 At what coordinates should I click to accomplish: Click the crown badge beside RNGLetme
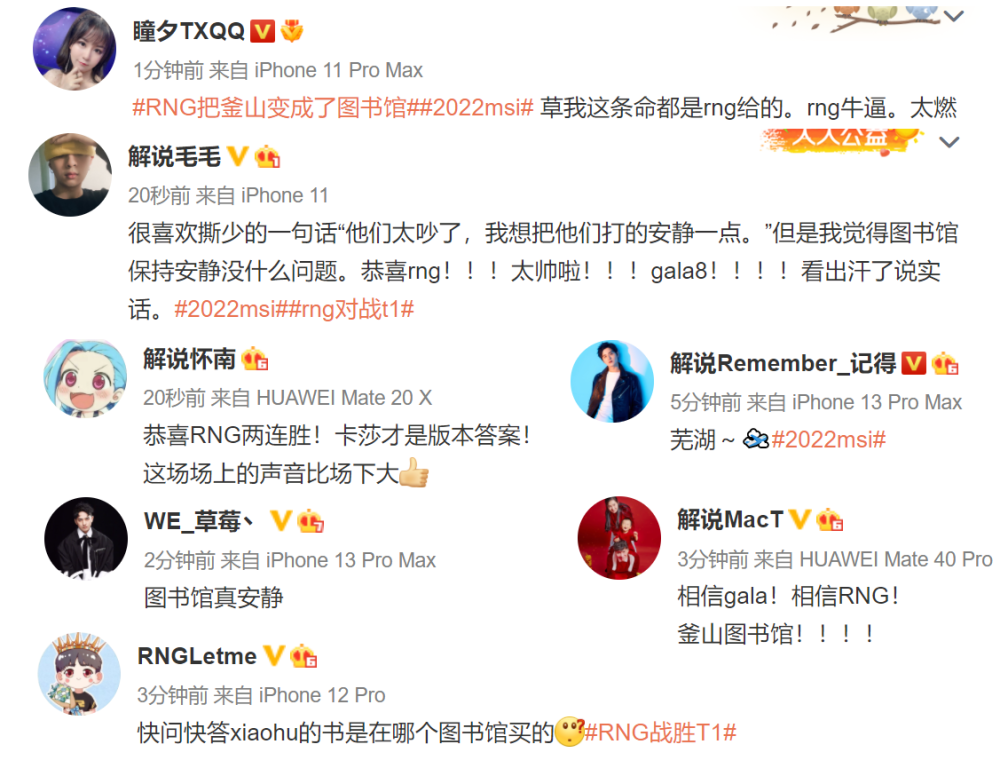[304, 655]
